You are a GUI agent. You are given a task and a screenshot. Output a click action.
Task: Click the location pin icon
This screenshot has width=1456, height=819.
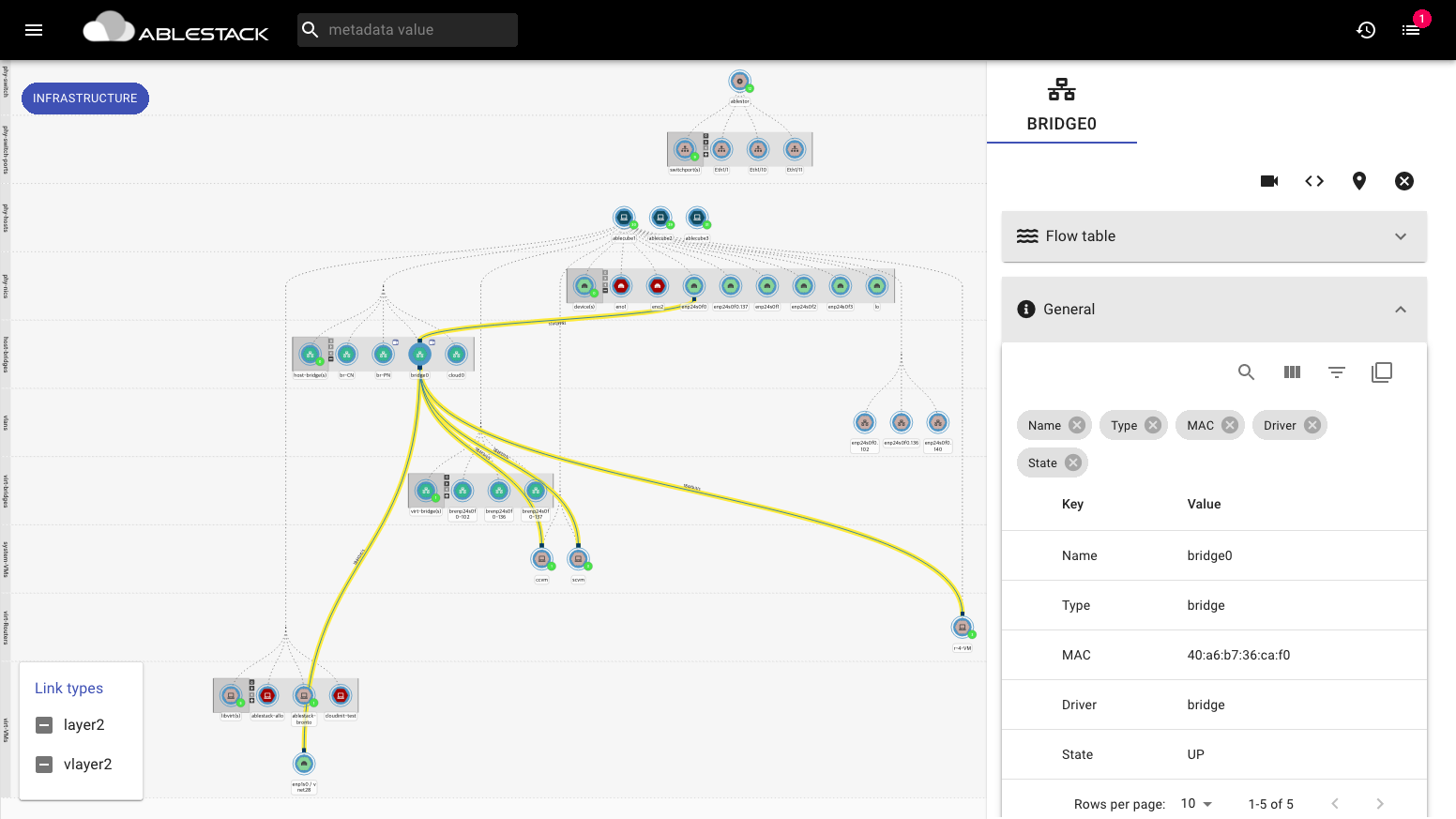pyautogui.click(x=1359, y=181)
